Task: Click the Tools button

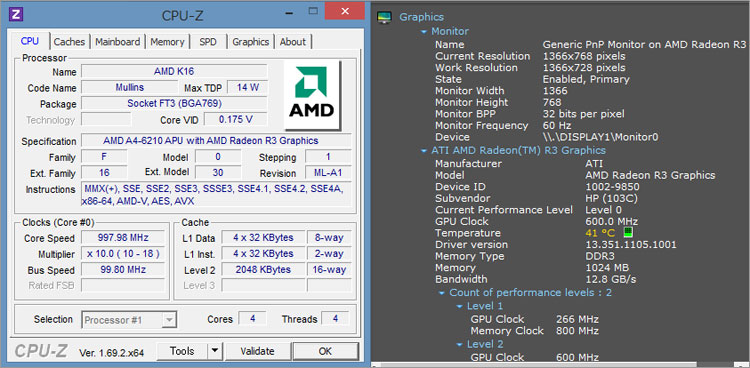Action: 182,352
